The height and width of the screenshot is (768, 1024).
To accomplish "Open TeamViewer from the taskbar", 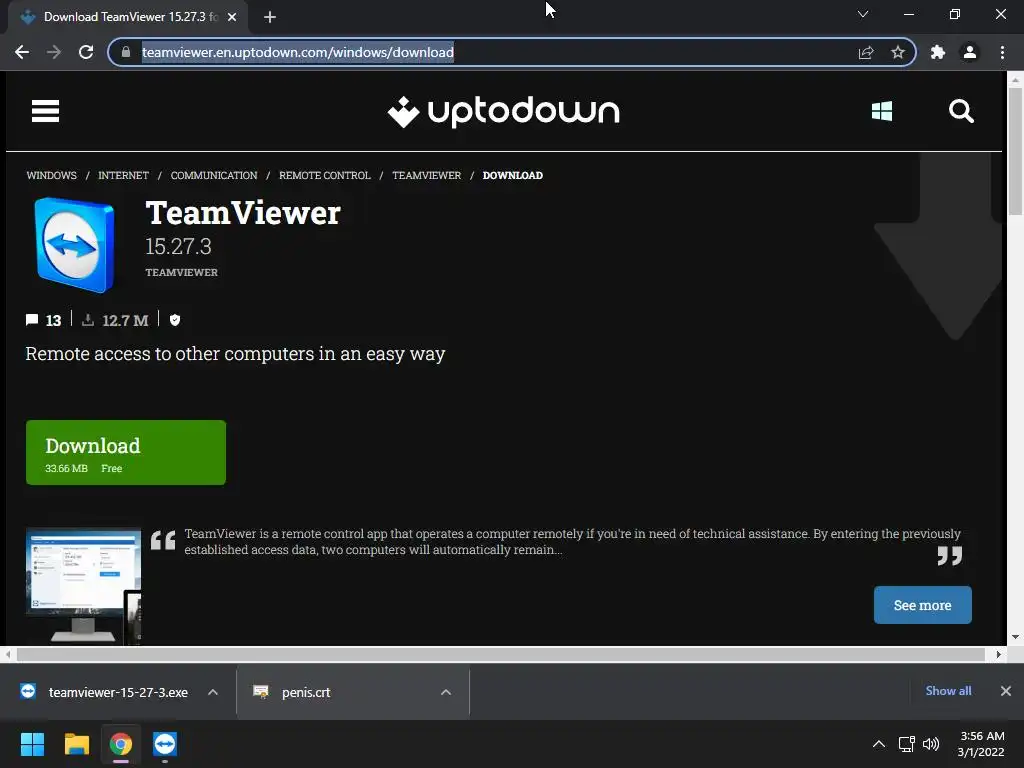I will (165, 744).
